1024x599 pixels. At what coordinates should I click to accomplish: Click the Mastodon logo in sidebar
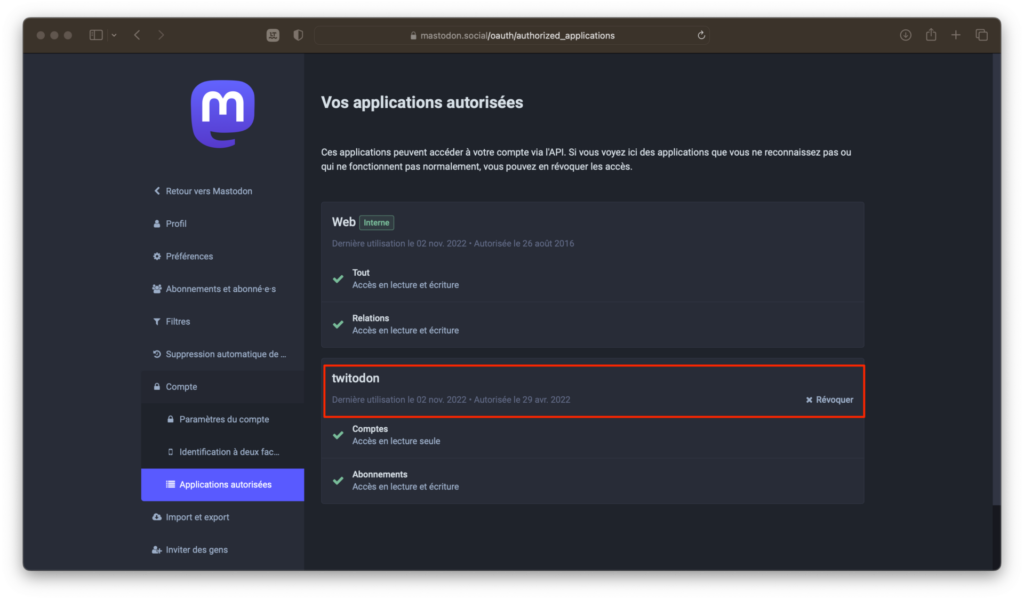coord(223,114)
